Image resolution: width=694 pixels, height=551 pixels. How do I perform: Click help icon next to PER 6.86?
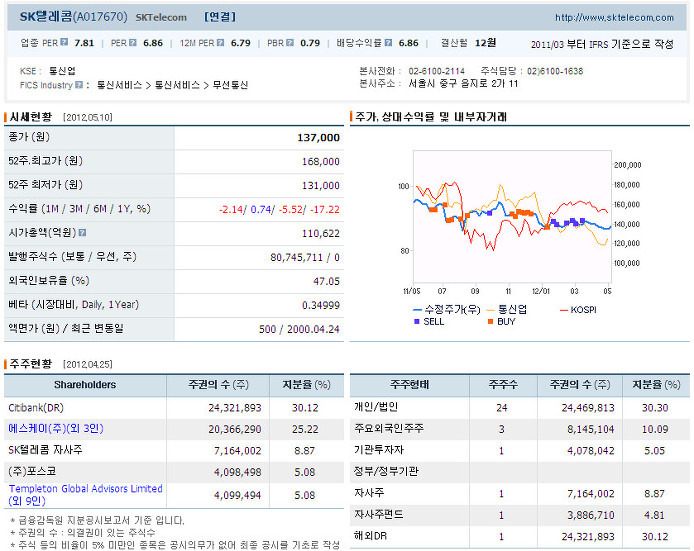pyautogui.click(x=132, y=42)
